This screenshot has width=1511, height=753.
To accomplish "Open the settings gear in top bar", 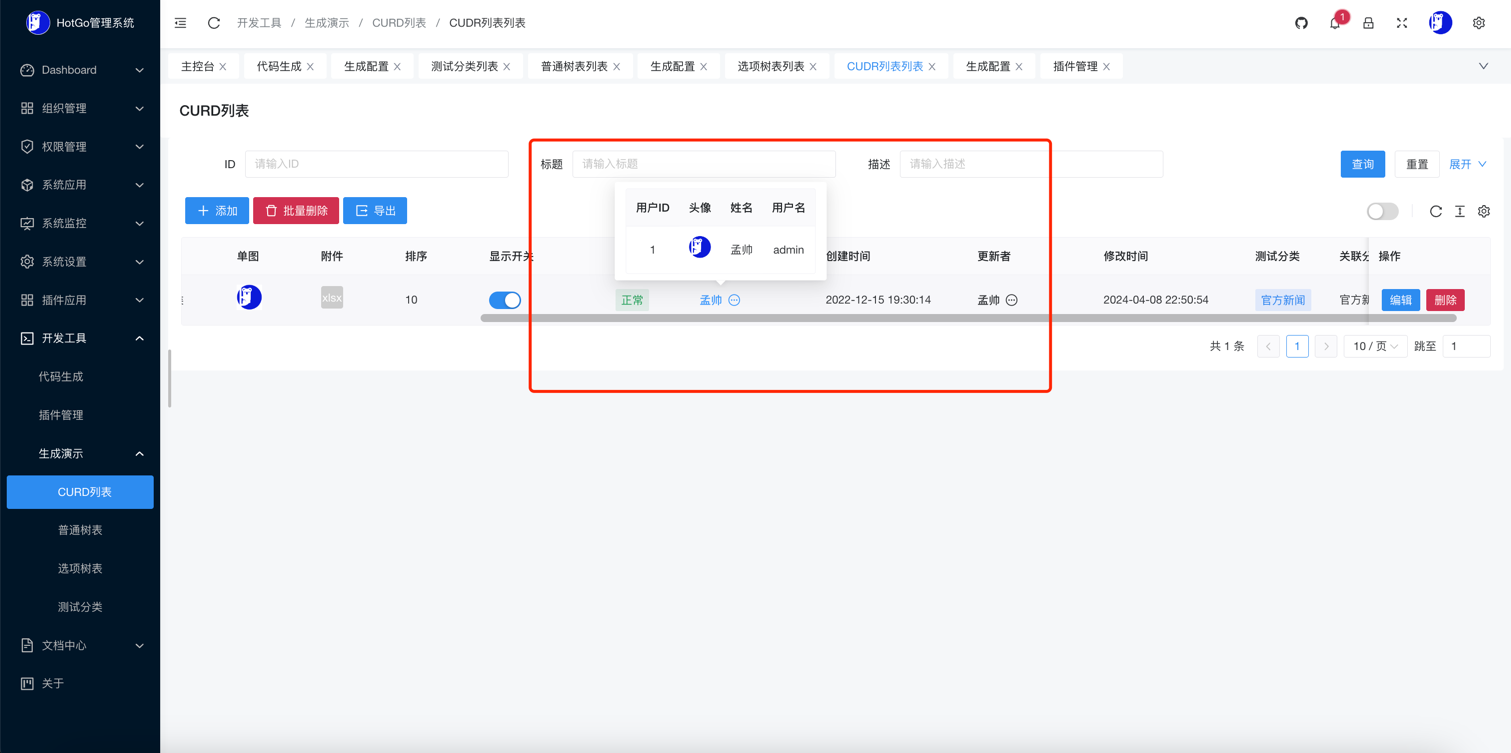I will pos(1479,23).
